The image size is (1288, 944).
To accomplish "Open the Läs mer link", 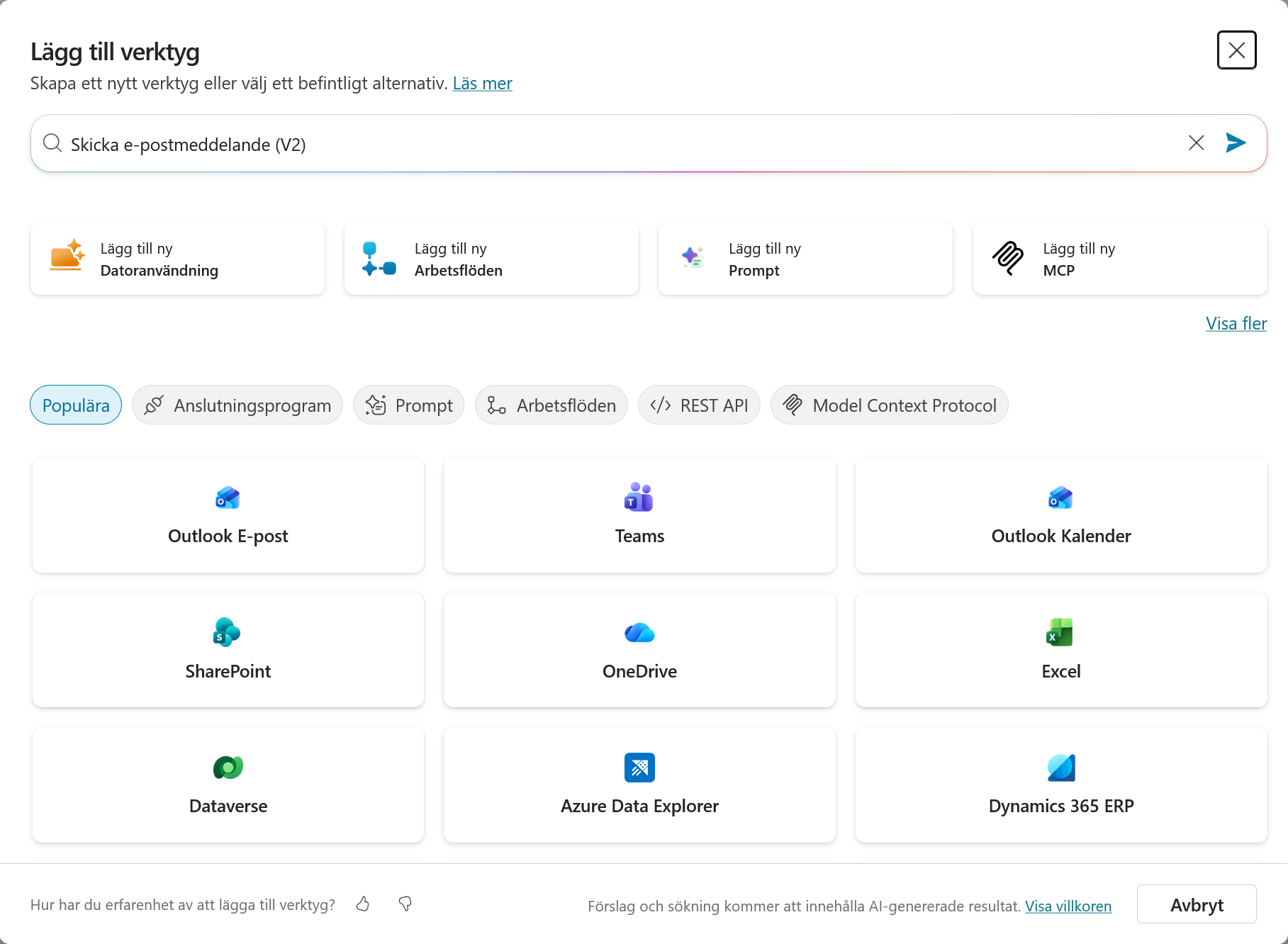I will point(482,84).
